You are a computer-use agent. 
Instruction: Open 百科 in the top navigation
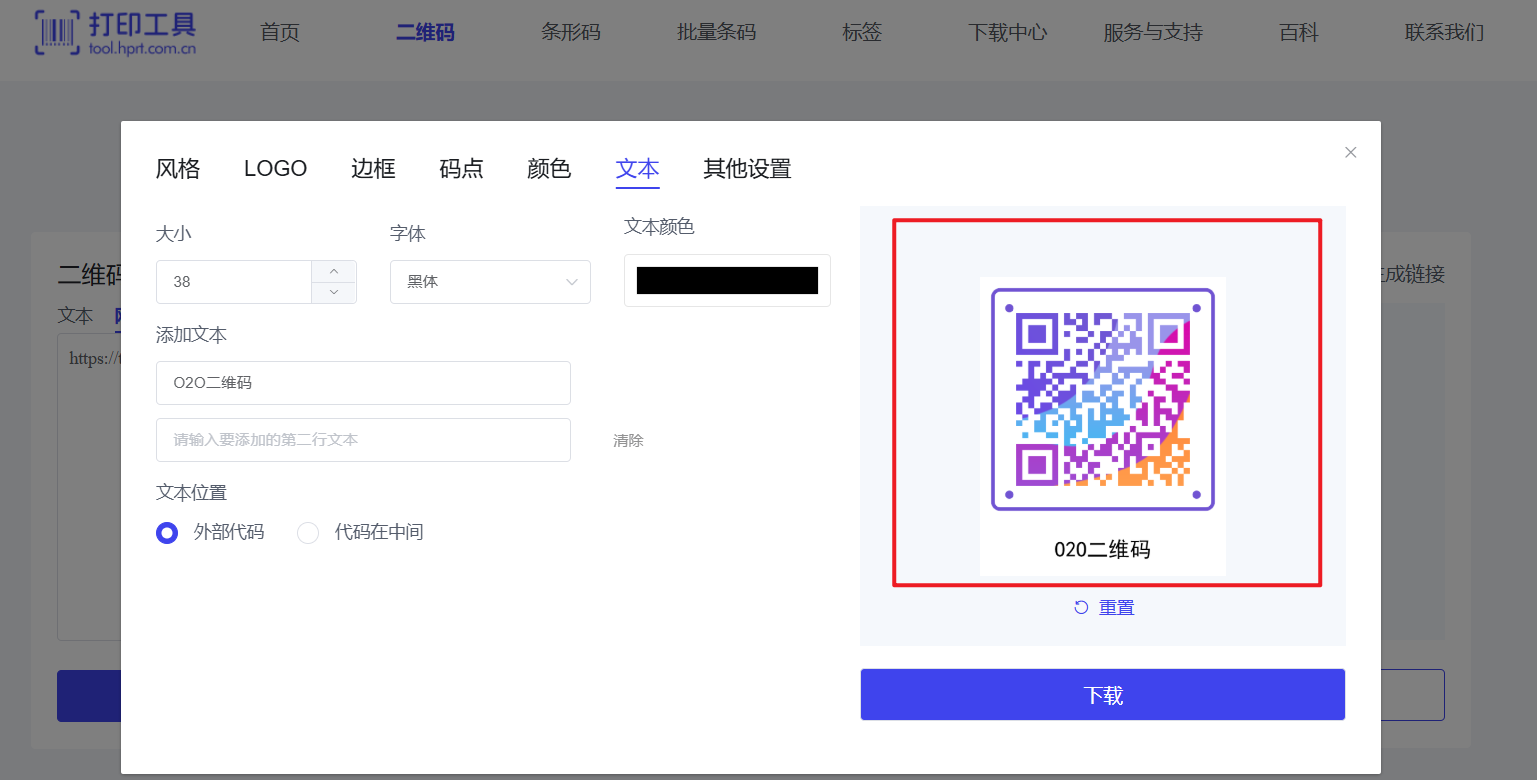1299,32
